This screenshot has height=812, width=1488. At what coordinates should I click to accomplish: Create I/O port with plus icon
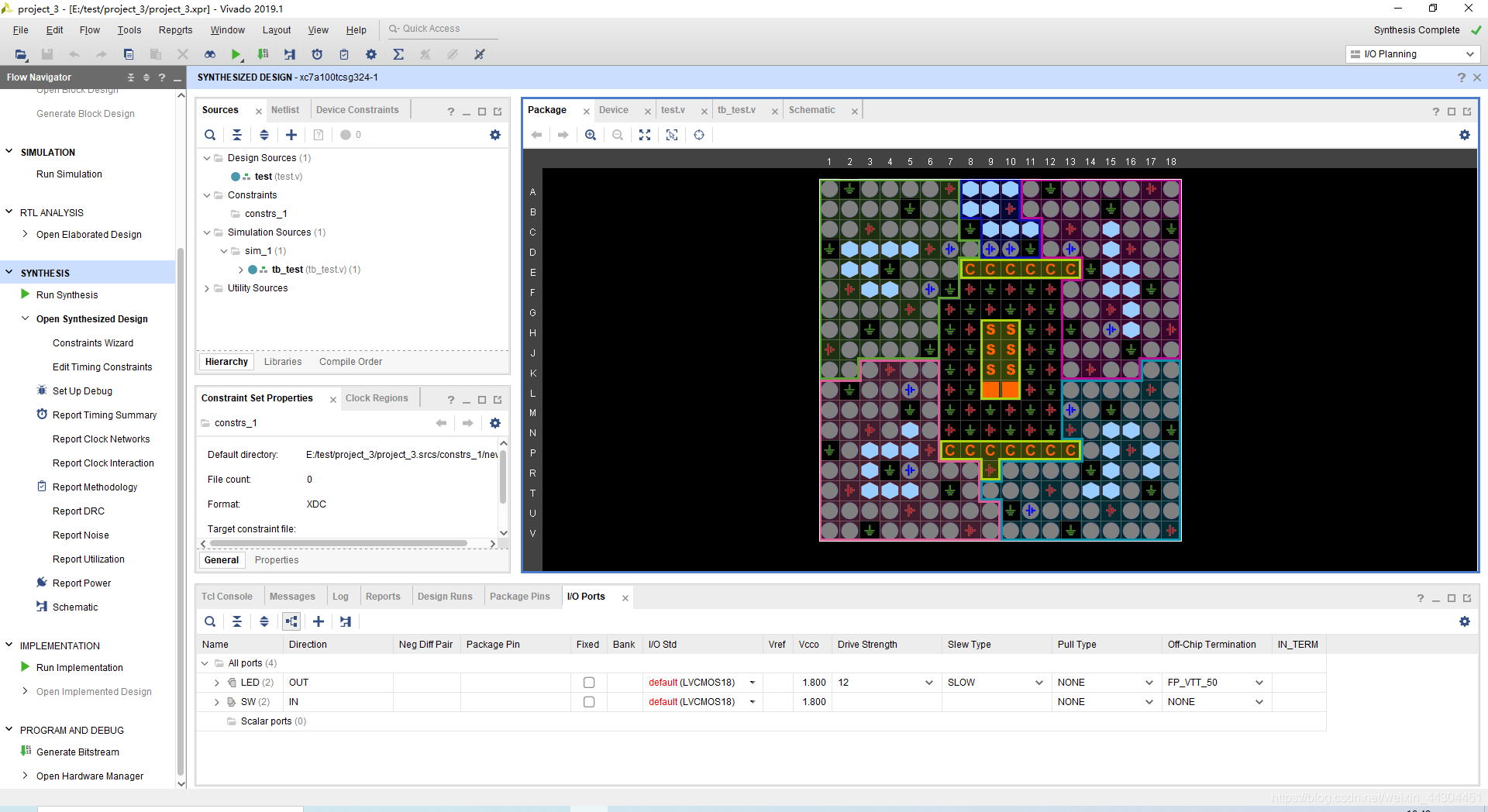coord(319,621)
